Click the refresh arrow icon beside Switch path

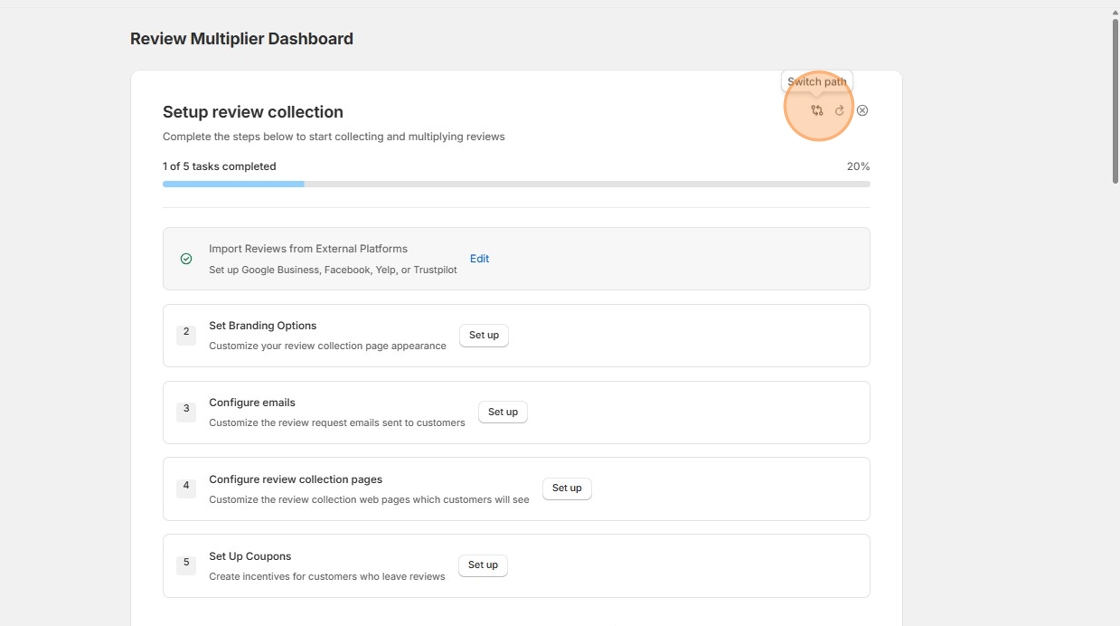point(839,111)
